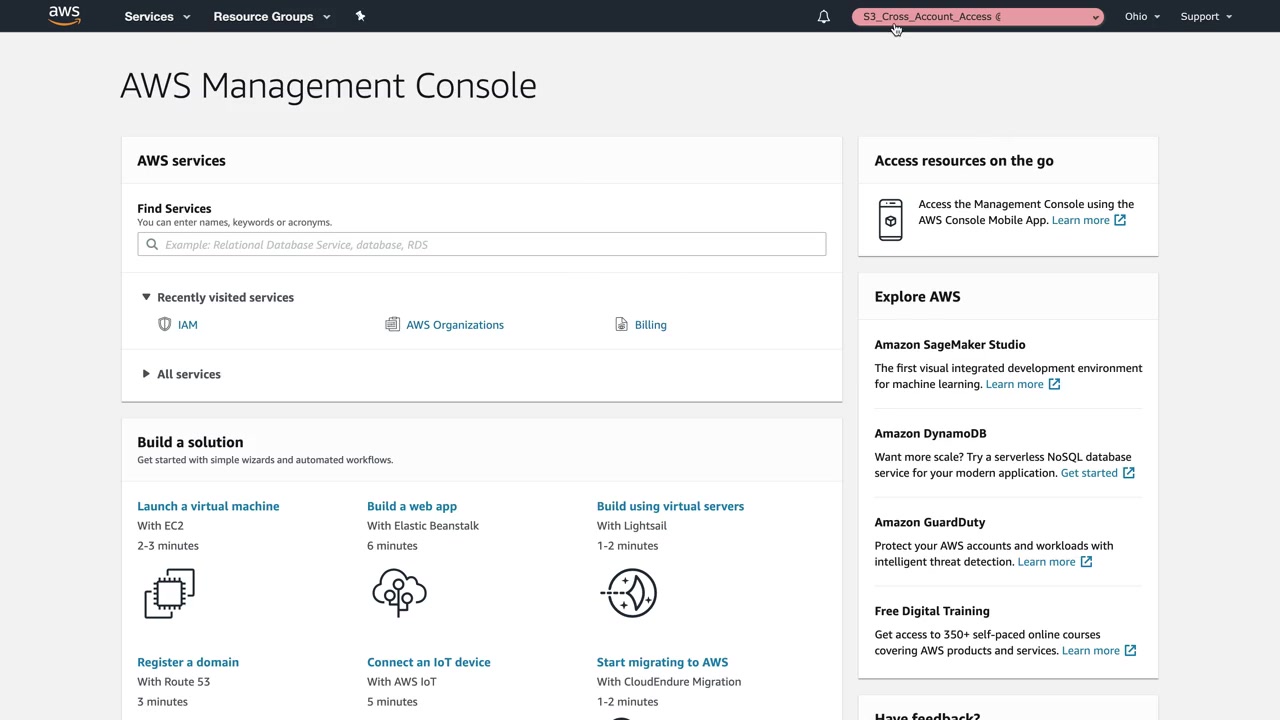This screenshot has width=1280, height=720.
Task: Open the notifications bell
Action: (824, 17)
